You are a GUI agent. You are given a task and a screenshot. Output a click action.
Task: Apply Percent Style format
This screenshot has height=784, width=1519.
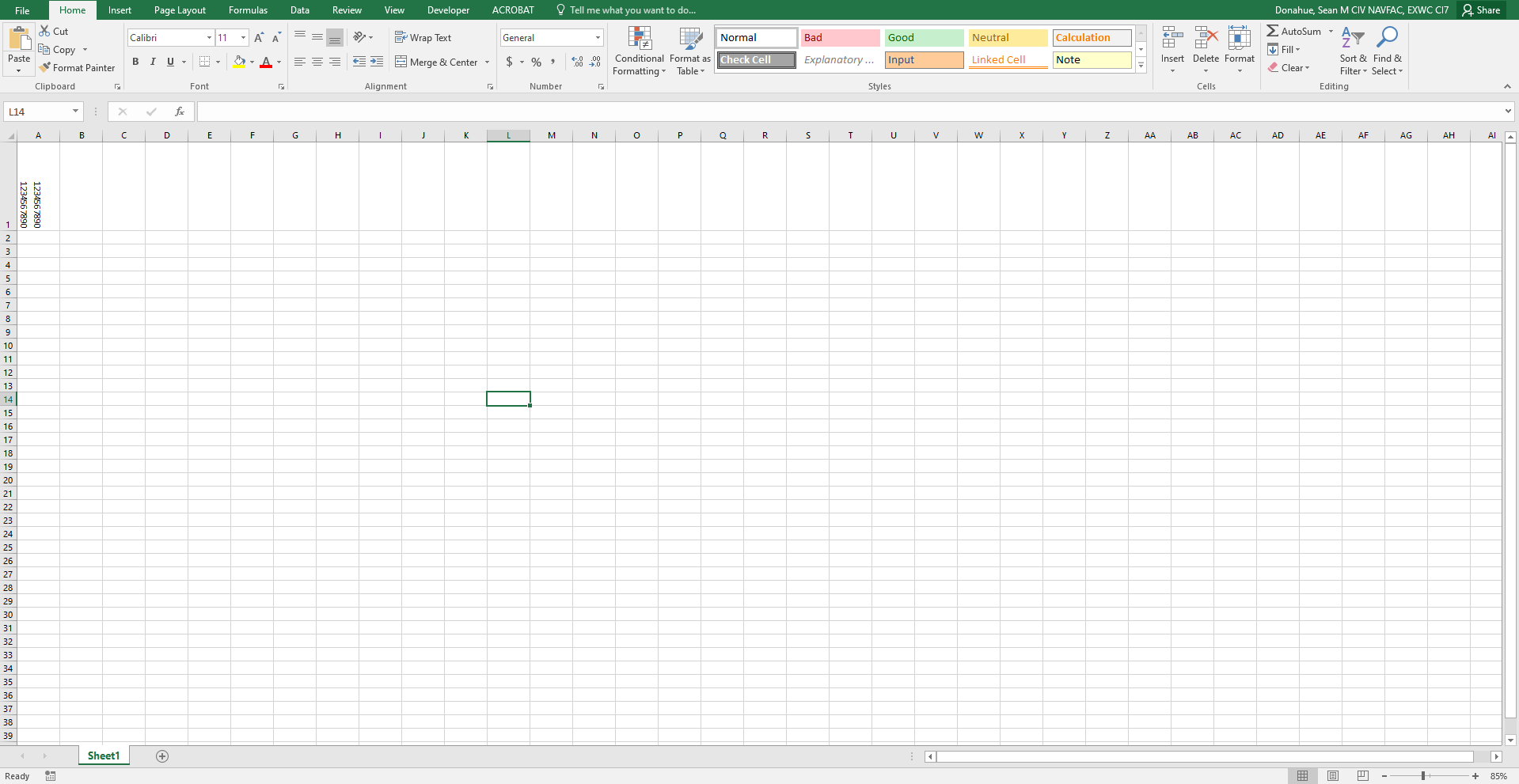pyautogui.click(x=536, y=62)
